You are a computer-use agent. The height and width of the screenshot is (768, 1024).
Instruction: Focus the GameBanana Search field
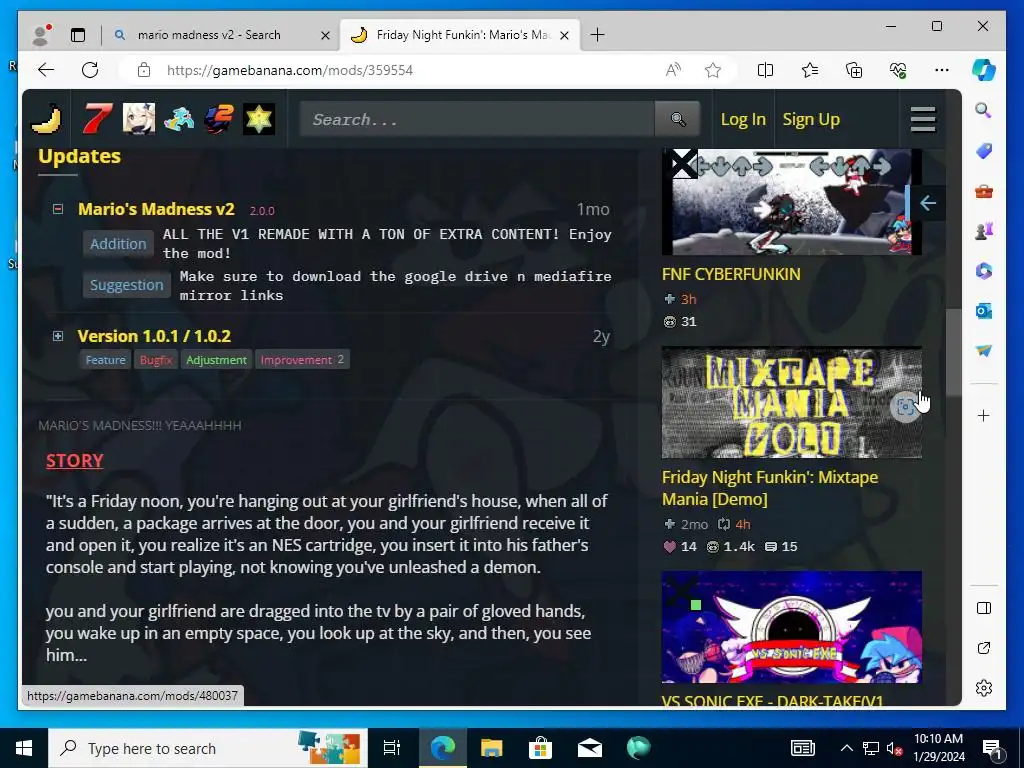477,119
